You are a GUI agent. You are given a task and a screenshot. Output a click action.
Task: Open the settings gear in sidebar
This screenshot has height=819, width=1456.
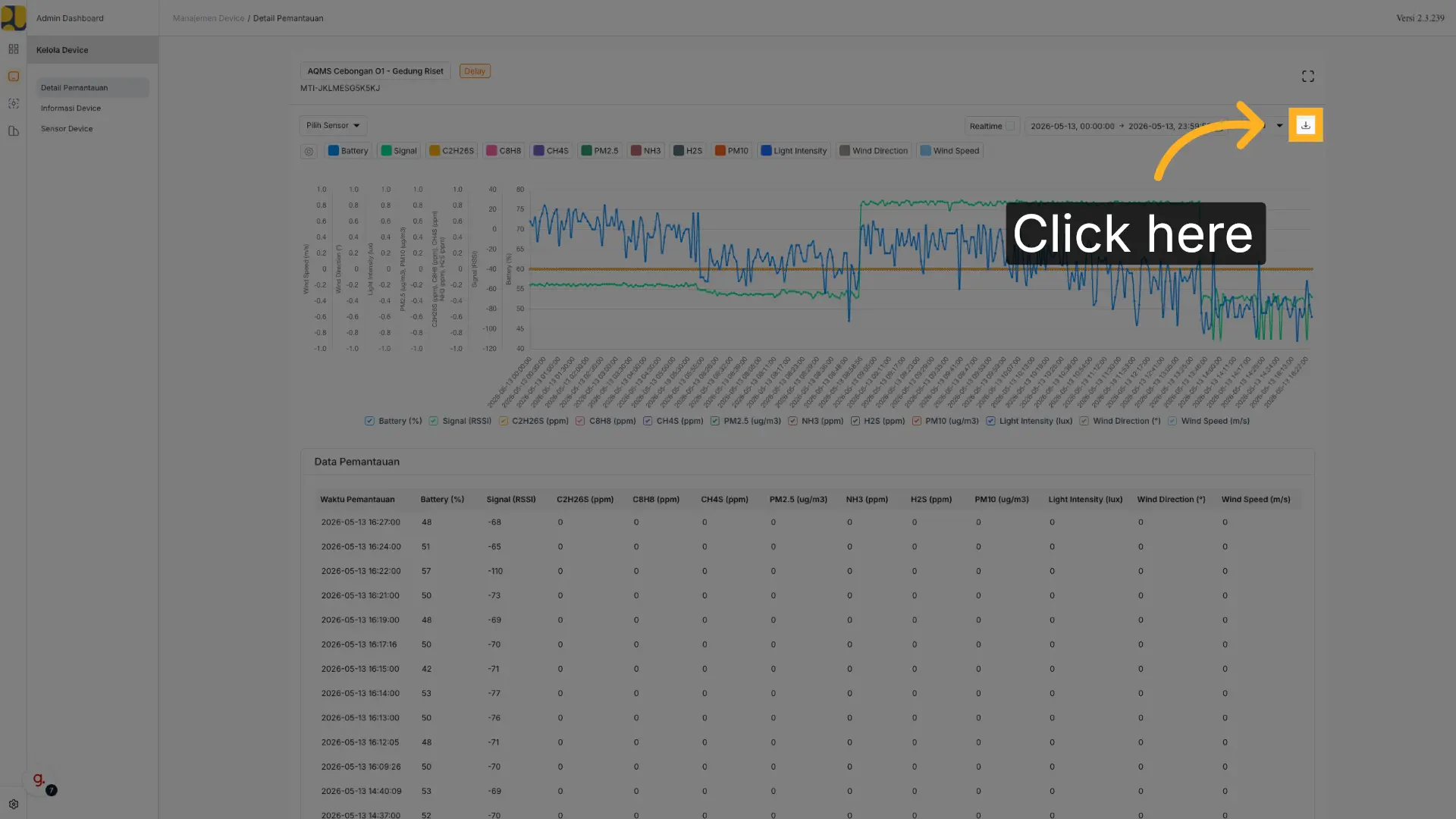[14, 804]
